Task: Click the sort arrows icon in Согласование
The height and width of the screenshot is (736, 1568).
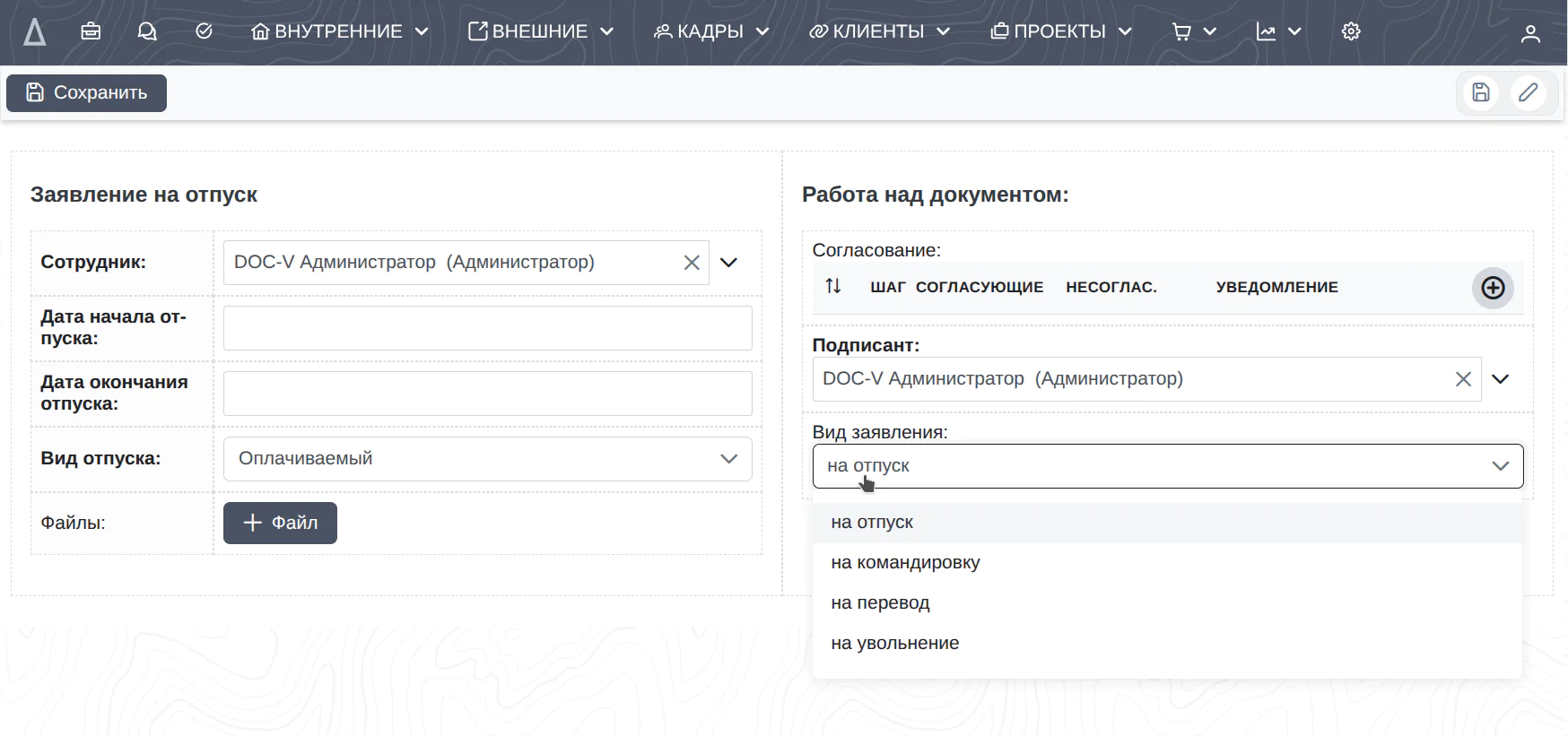Action: click(833, 286)
